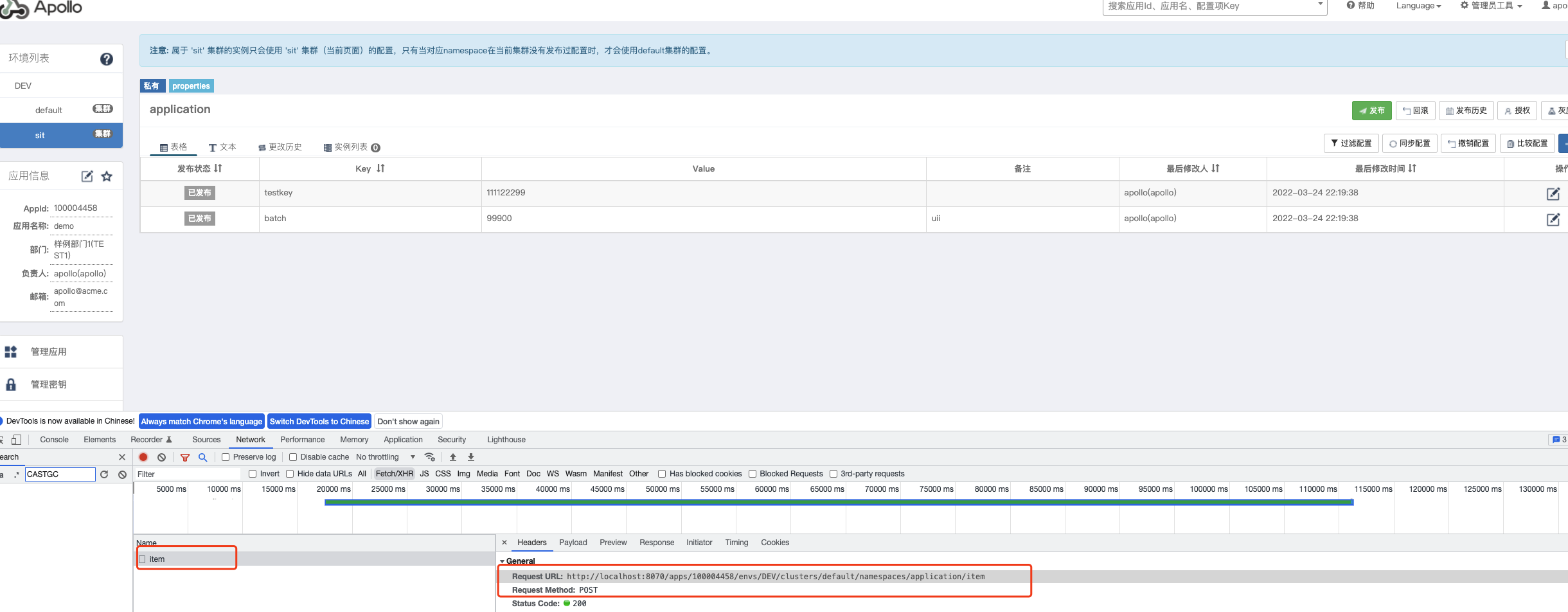Screen dimensions: 1568x612
Task: Click the network filter funnel icon
Action: point(185,457)
